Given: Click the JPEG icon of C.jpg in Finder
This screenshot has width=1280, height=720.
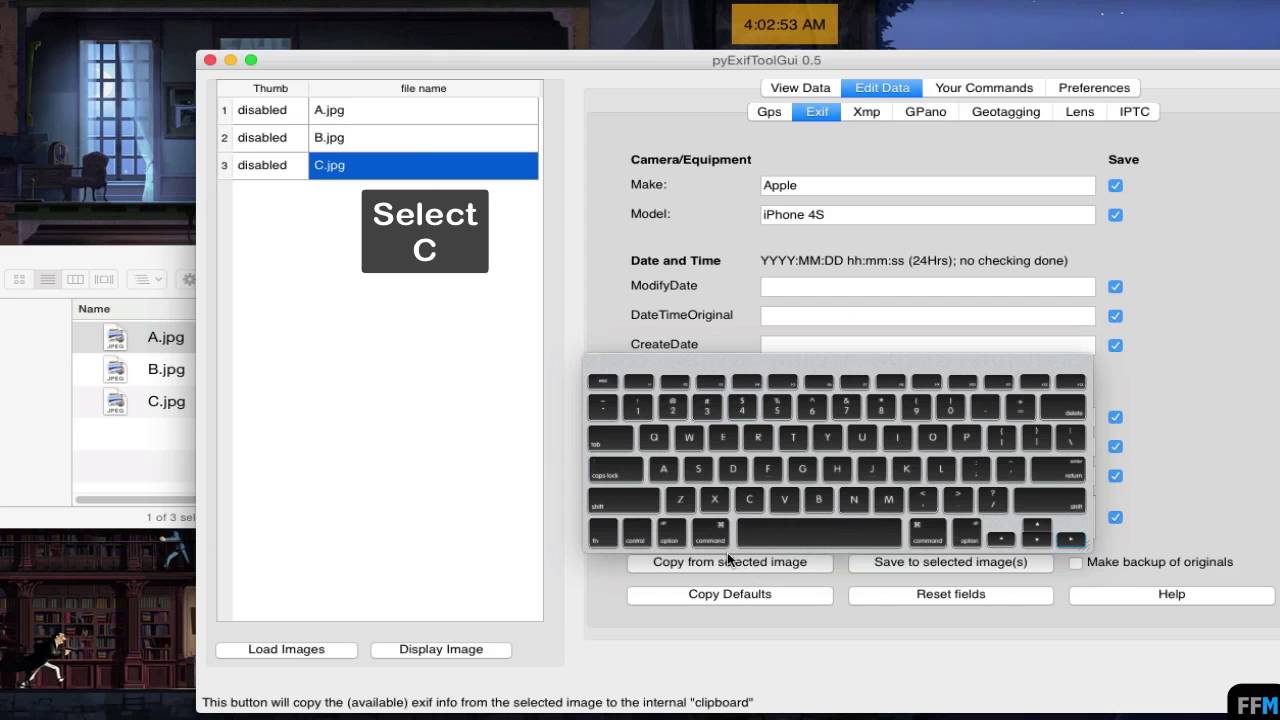Looking at the screenshot, I should pos(116,401).
